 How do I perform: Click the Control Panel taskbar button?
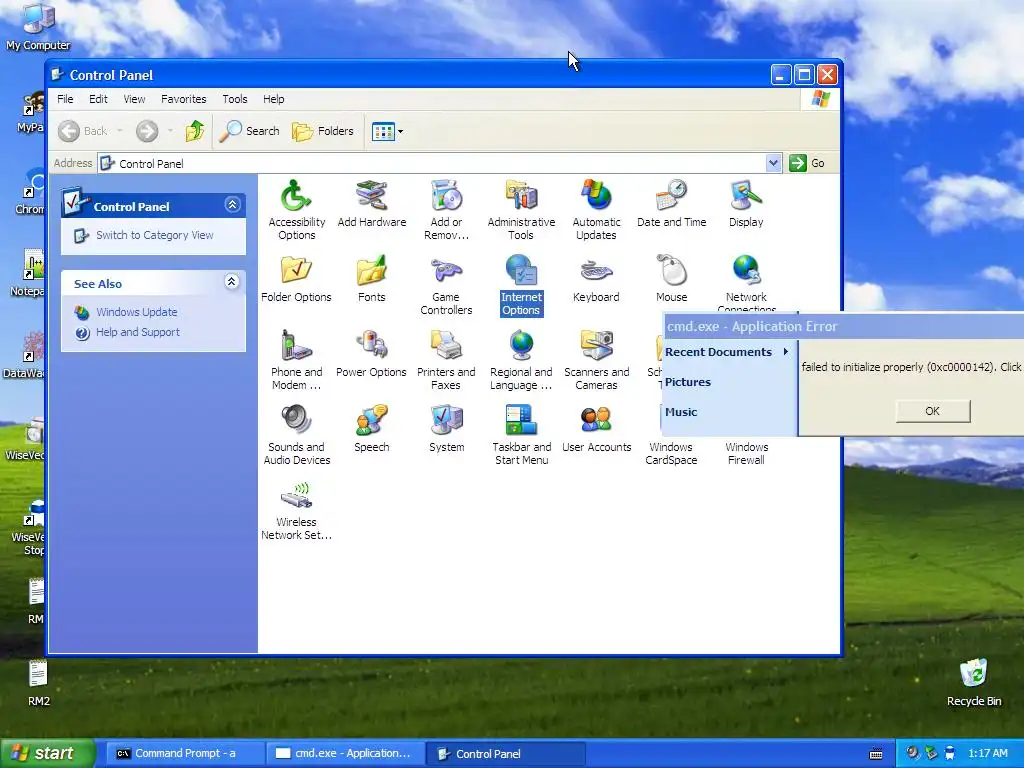(x=505, y=754)
